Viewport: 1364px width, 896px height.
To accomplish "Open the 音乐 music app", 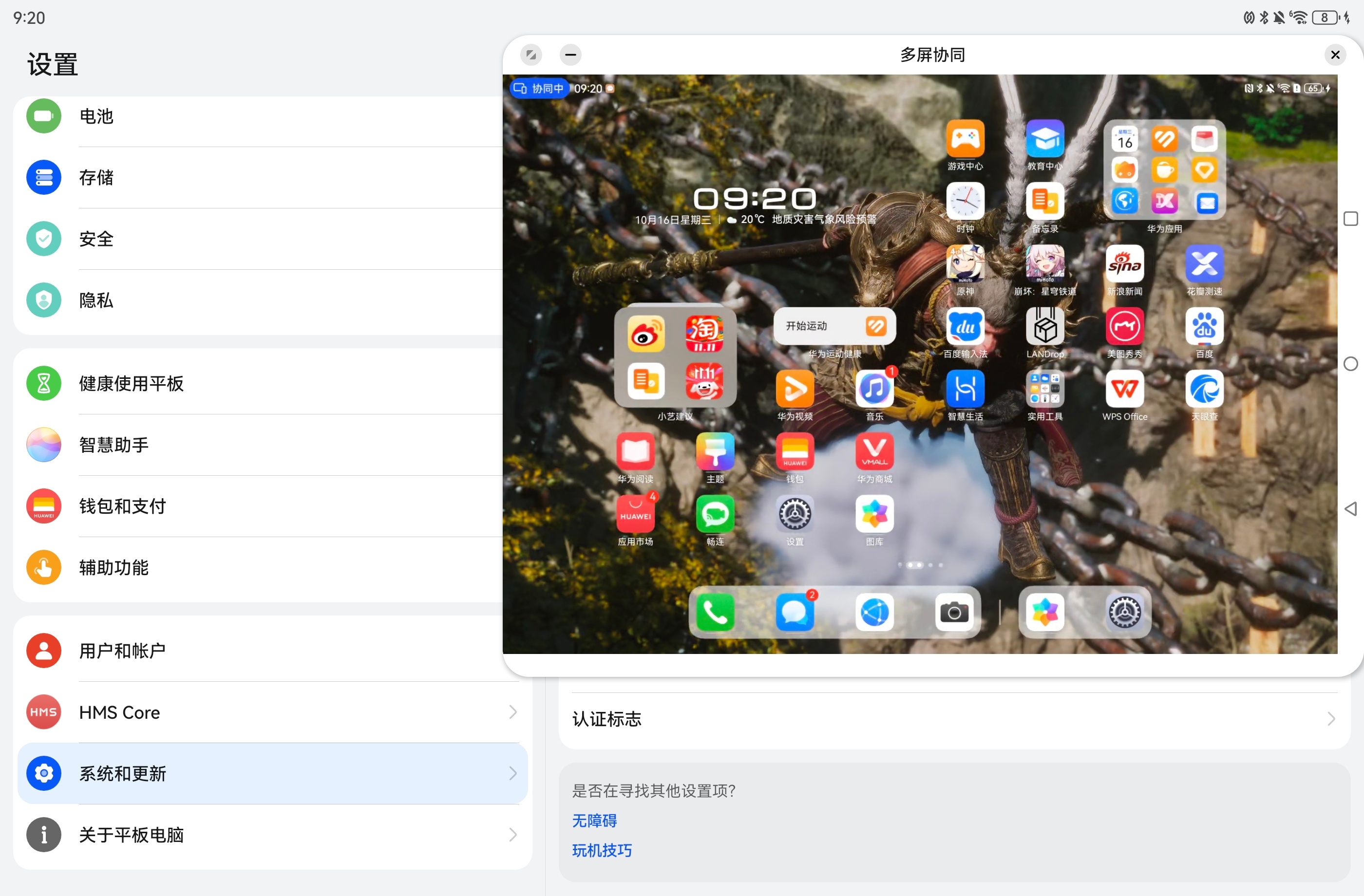I will click(874, 389).
